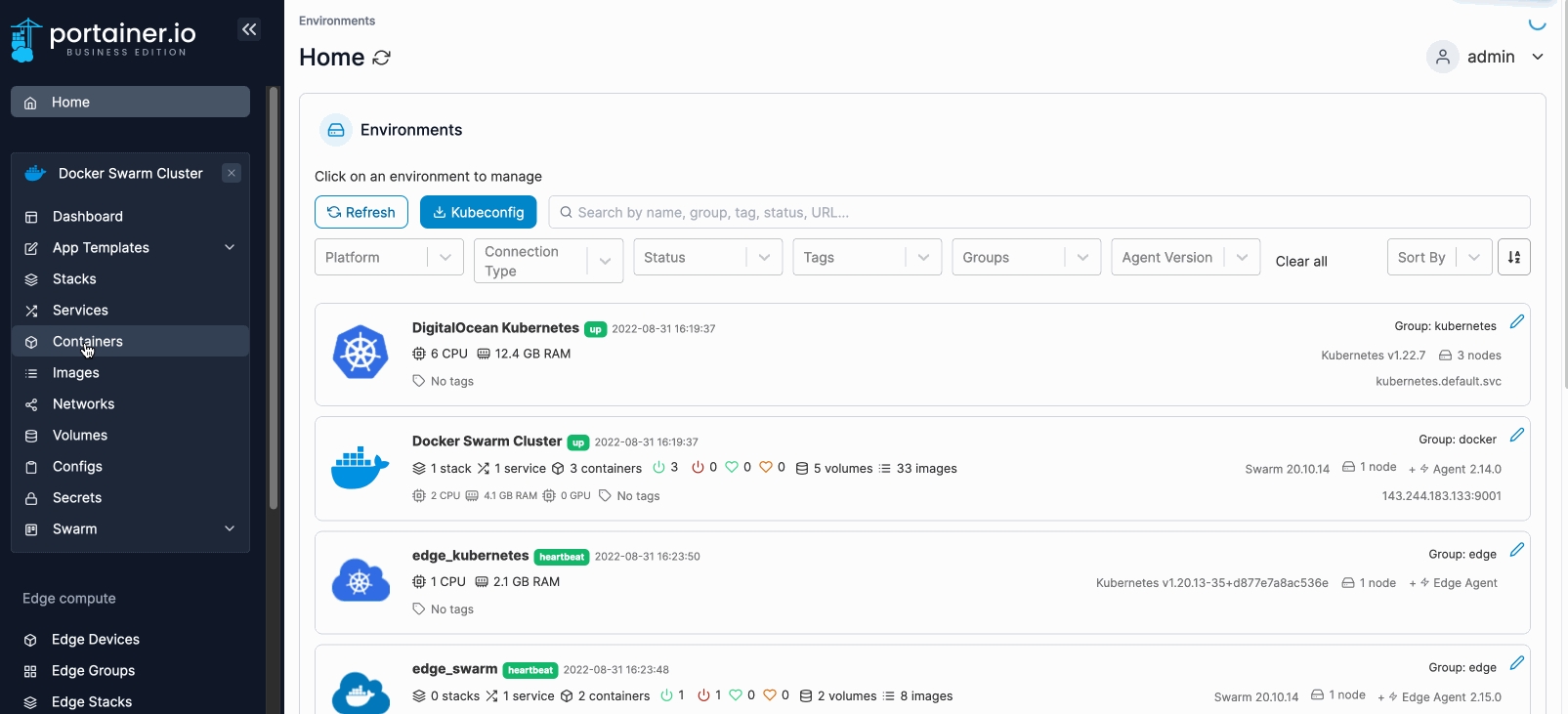The image size is (1568, 714).
Task: Click the refresh icon beside Home title
Action: [x=382, y=58]
